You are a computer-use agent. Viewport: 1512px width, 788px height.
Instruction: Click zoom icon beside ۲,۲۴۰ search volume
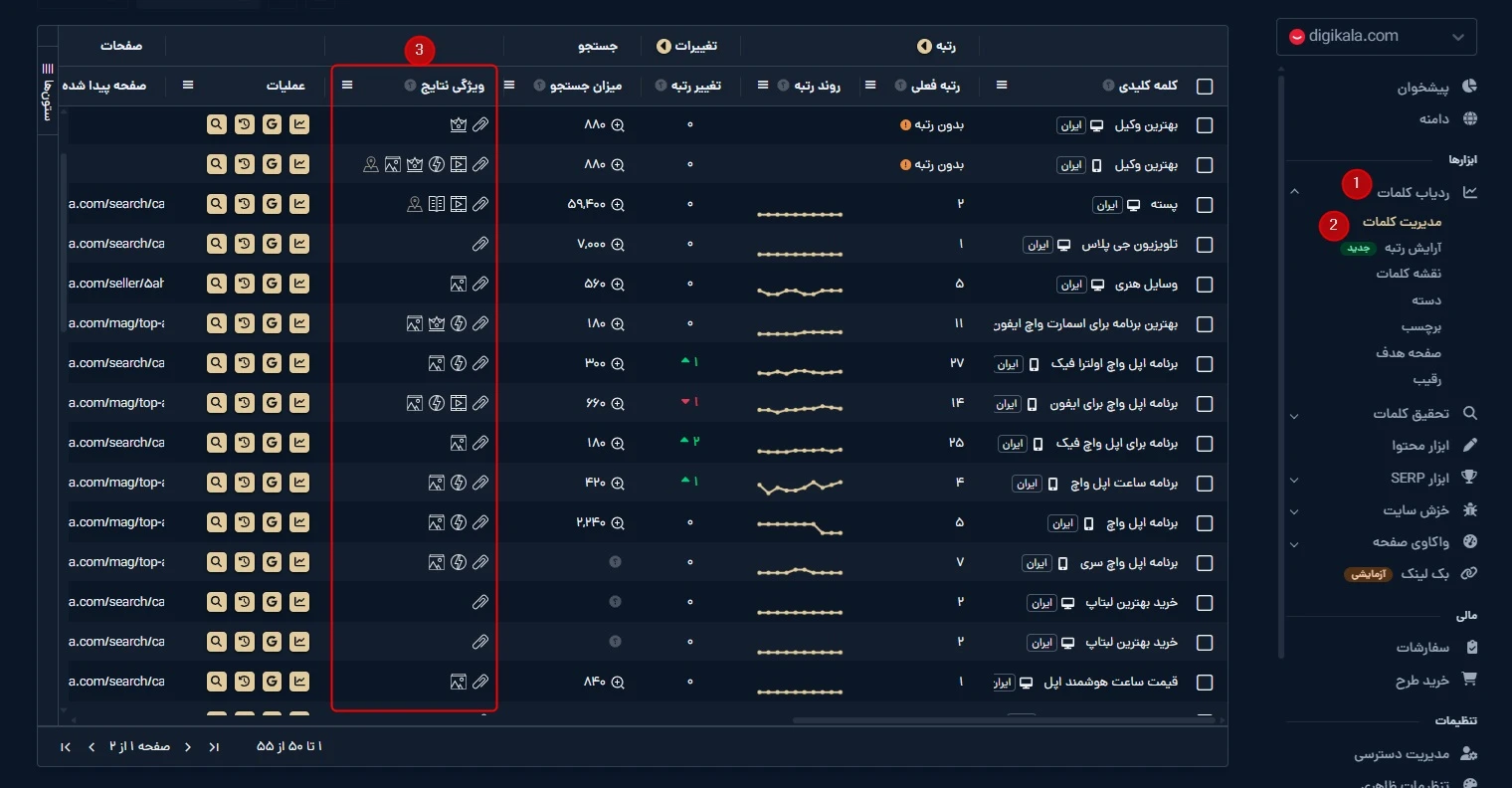click(x=618, y=522)
